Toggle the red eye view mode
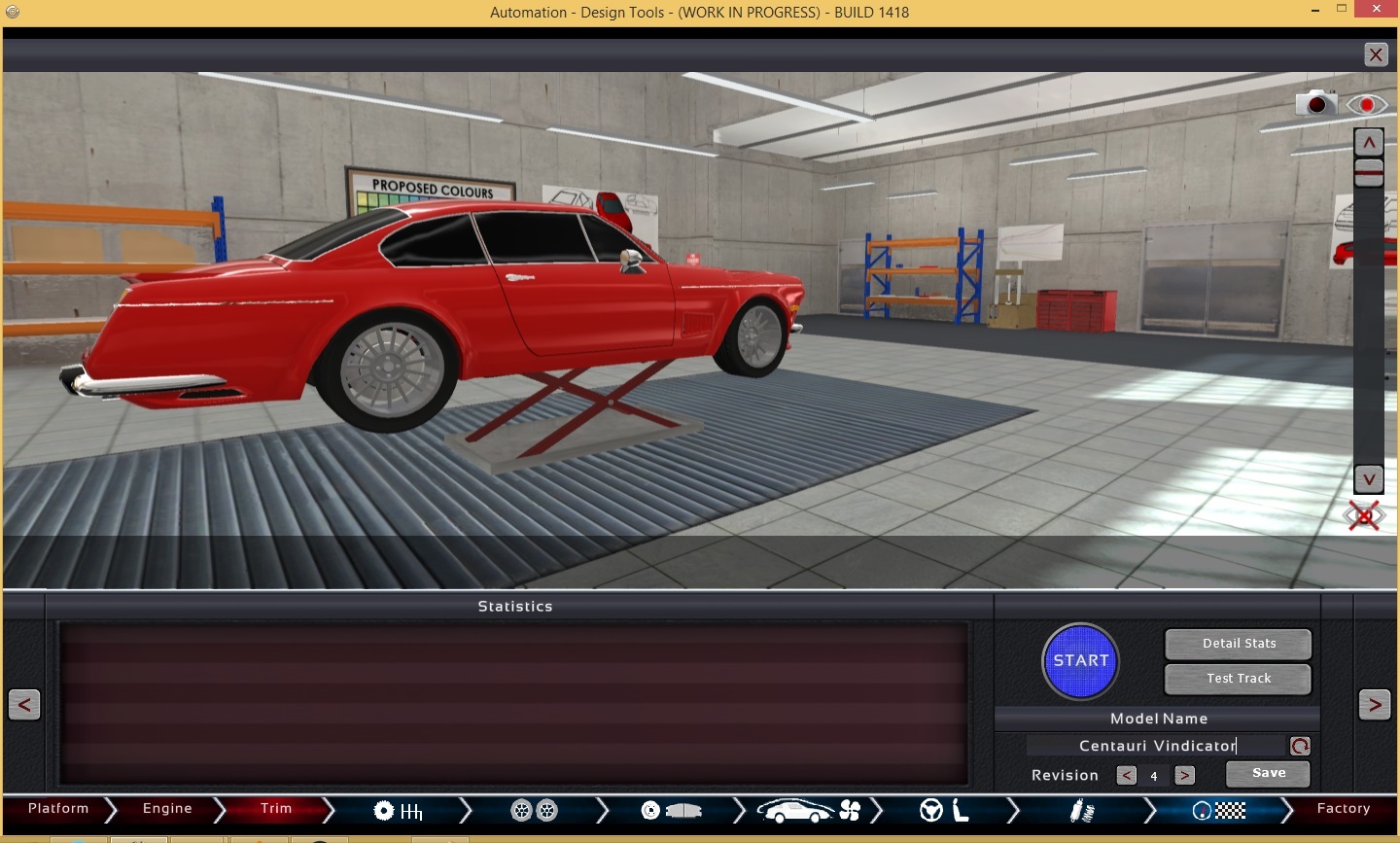Screen dimensions: 1400x843 coord(1367,104)
